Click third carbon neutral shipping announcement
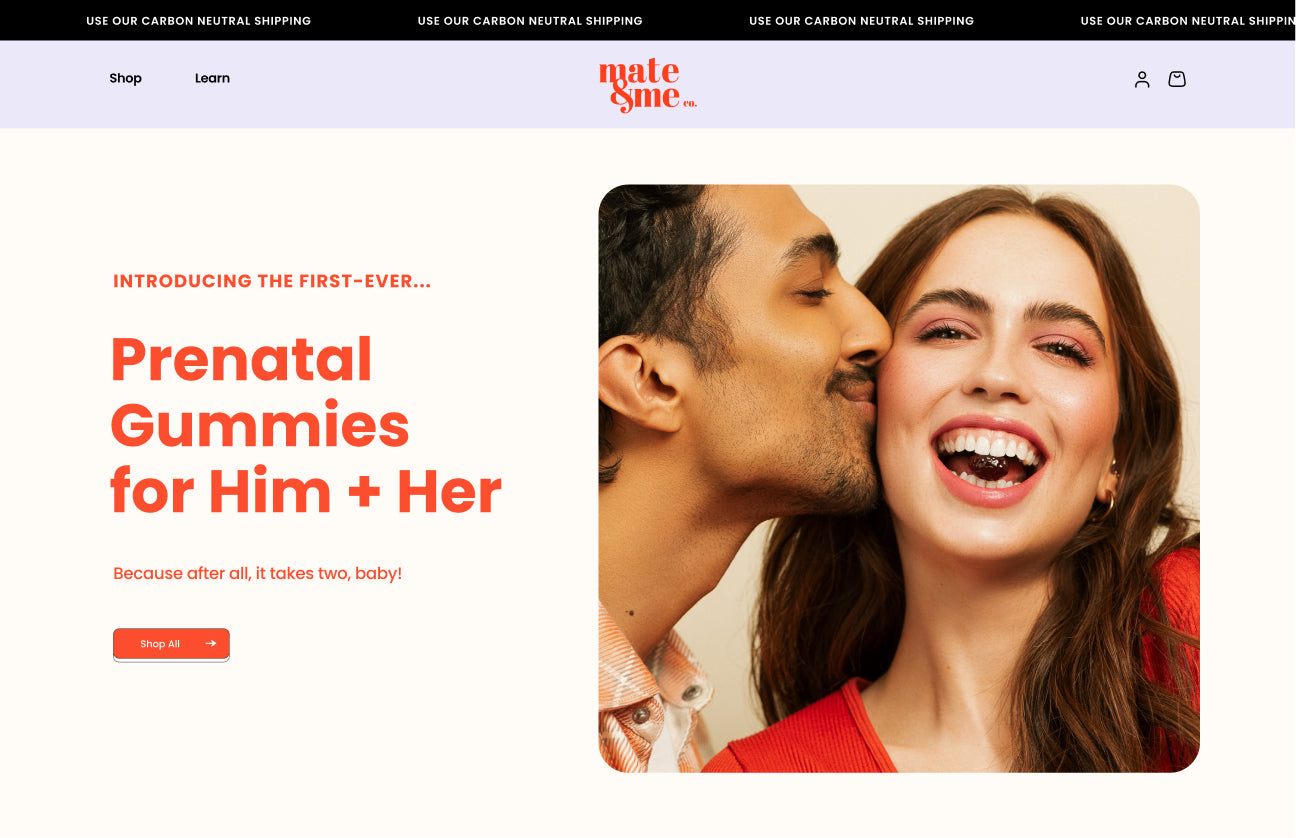 [861, 21]
